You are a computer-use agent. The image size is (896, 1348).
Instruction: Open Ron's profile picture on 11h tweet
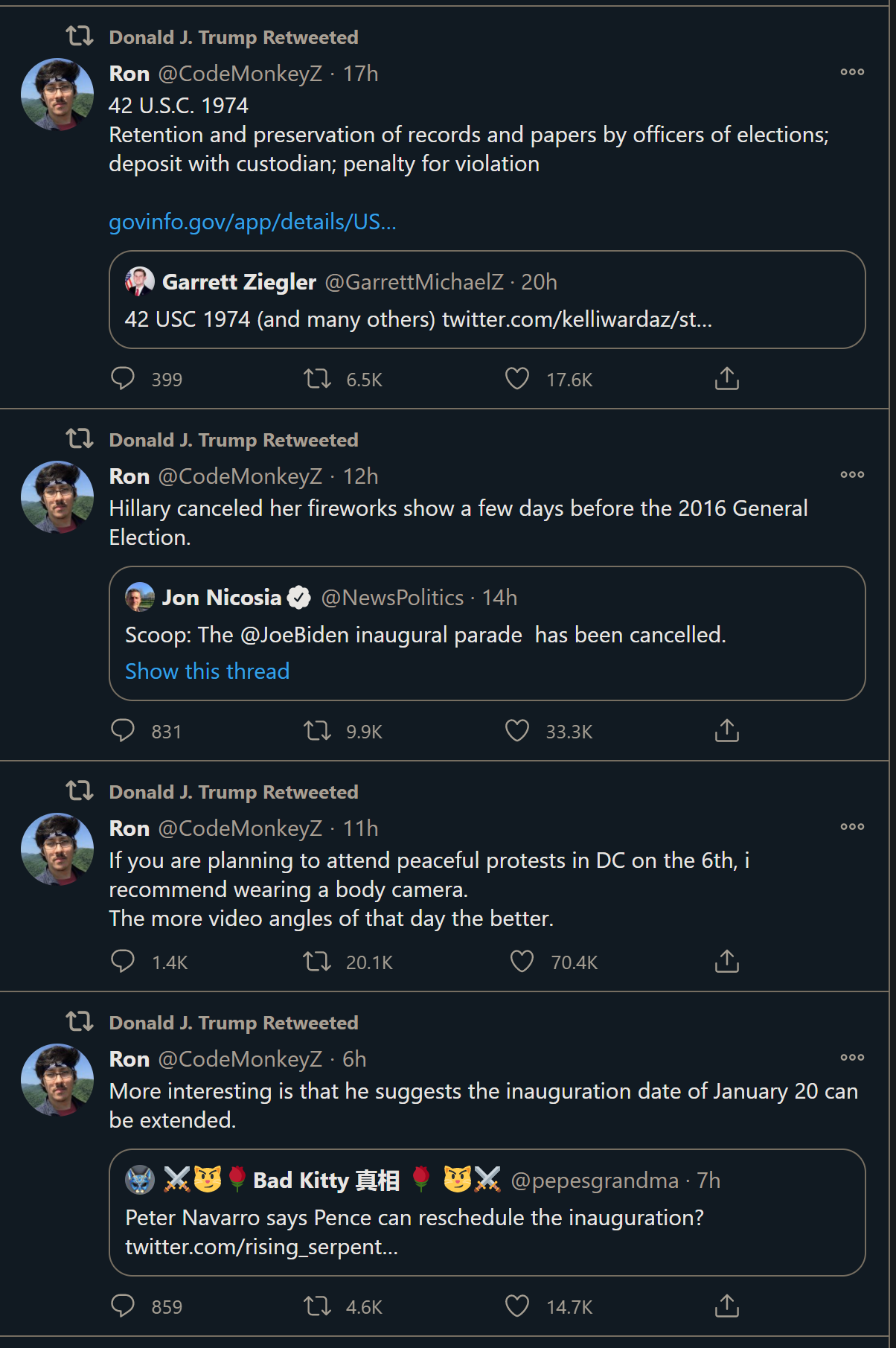57,849
